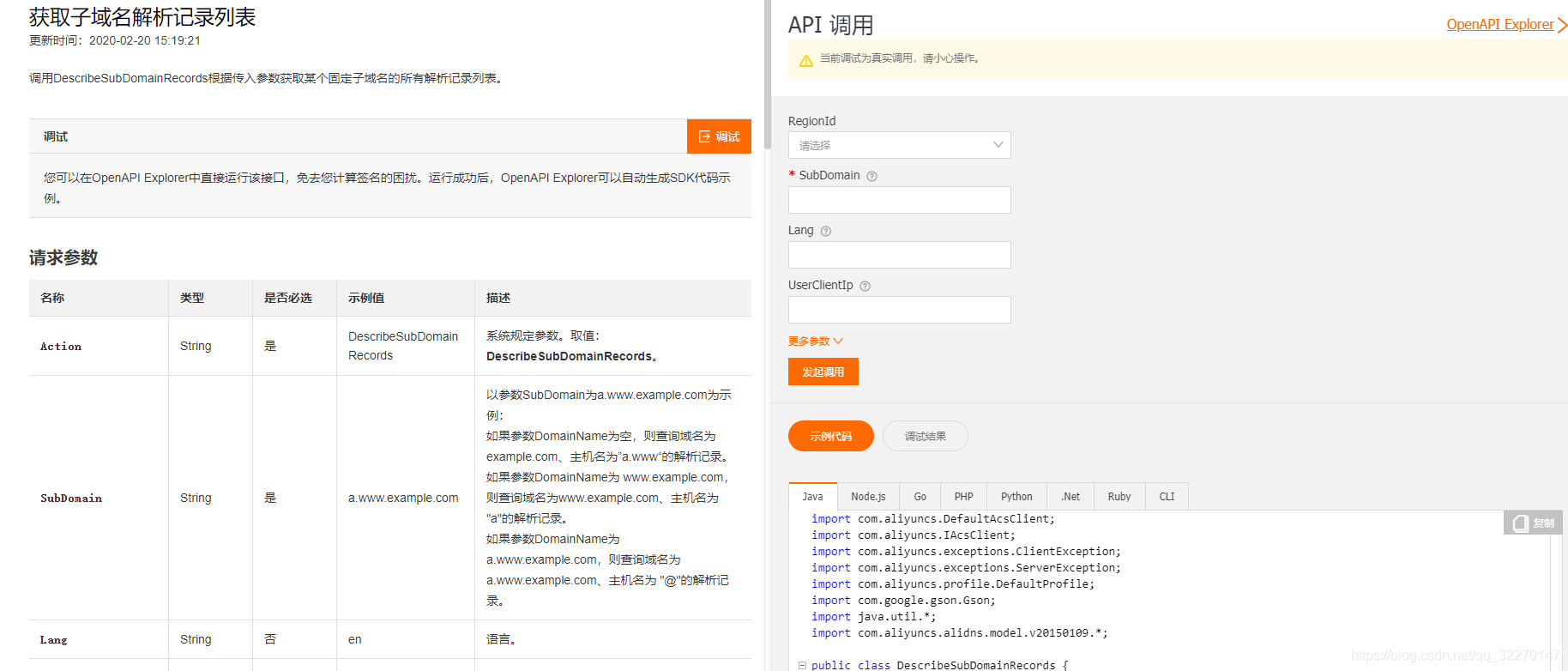This screenshot has width=1568, height=671.
Task: Open the RegionId dropdown
Action: point(899,145)
